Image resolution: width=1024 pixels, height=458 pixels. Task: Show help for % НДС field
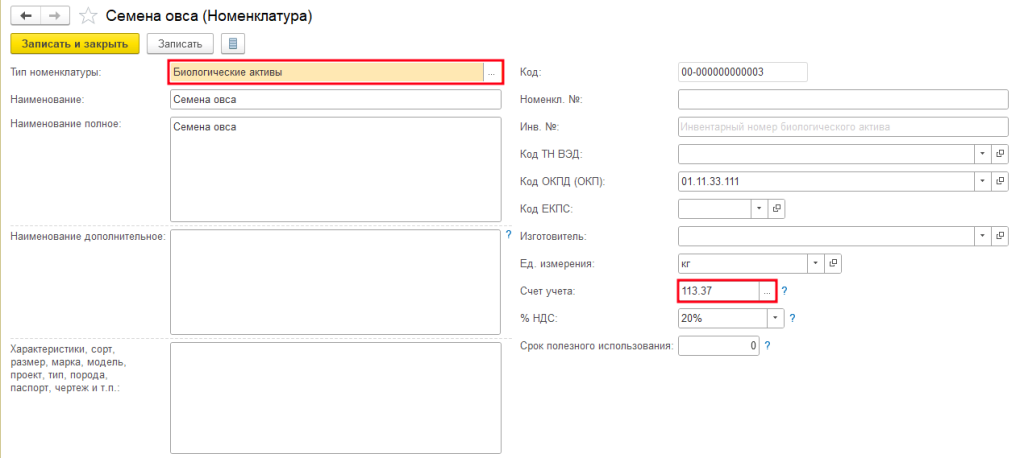[x=791, y=318]
